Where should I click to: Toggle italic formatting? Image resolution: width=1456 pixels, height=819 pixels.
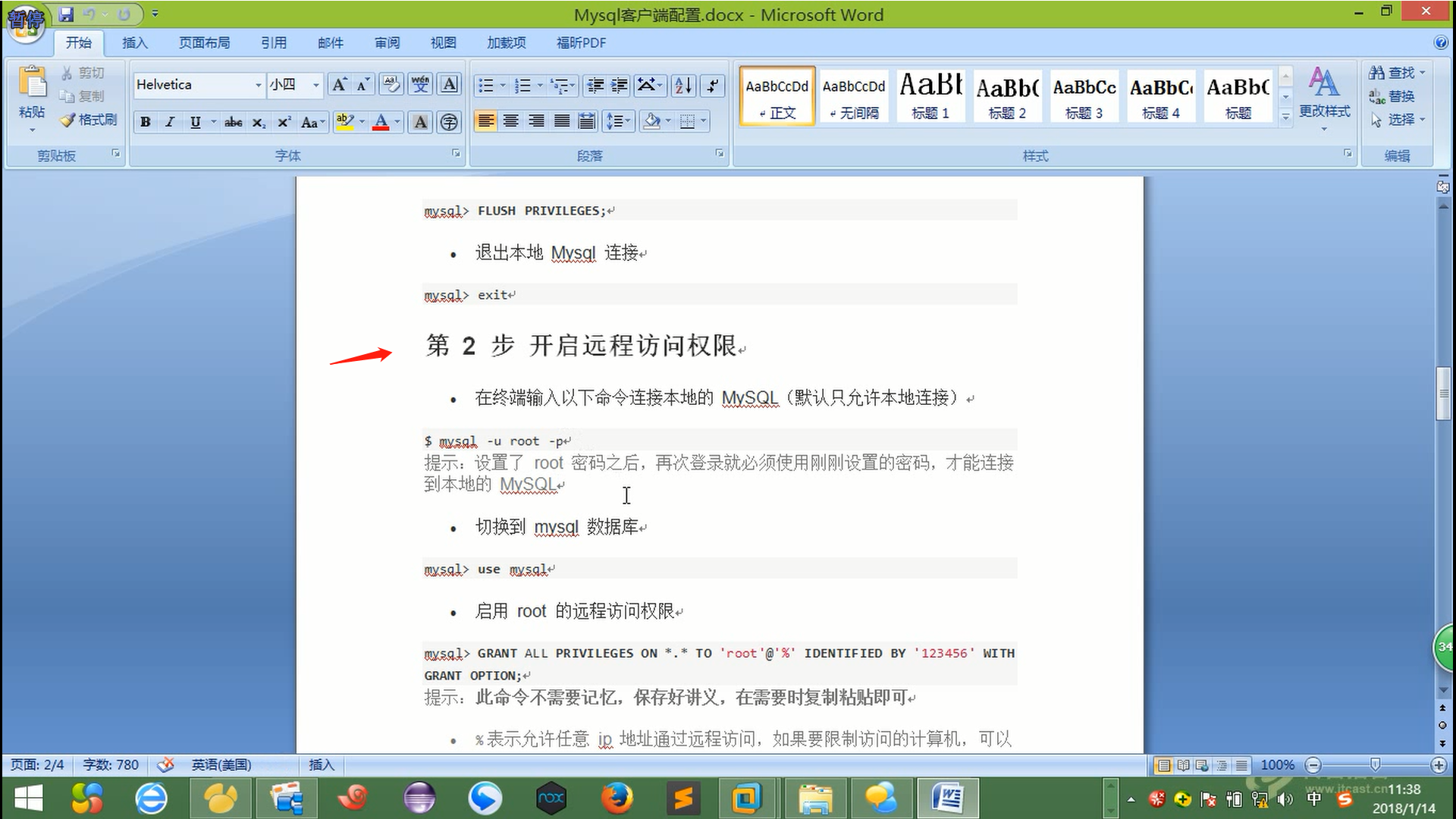[170, 122]
